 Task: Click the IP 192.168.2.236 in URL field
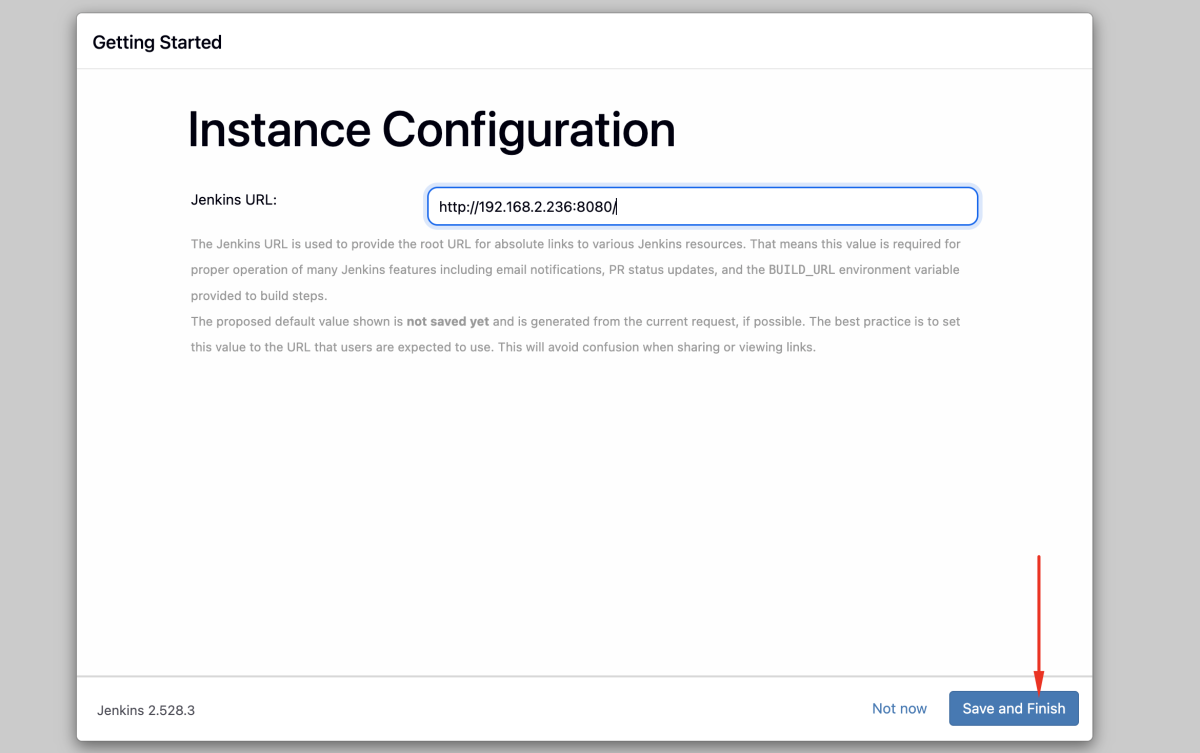[524, 207]
